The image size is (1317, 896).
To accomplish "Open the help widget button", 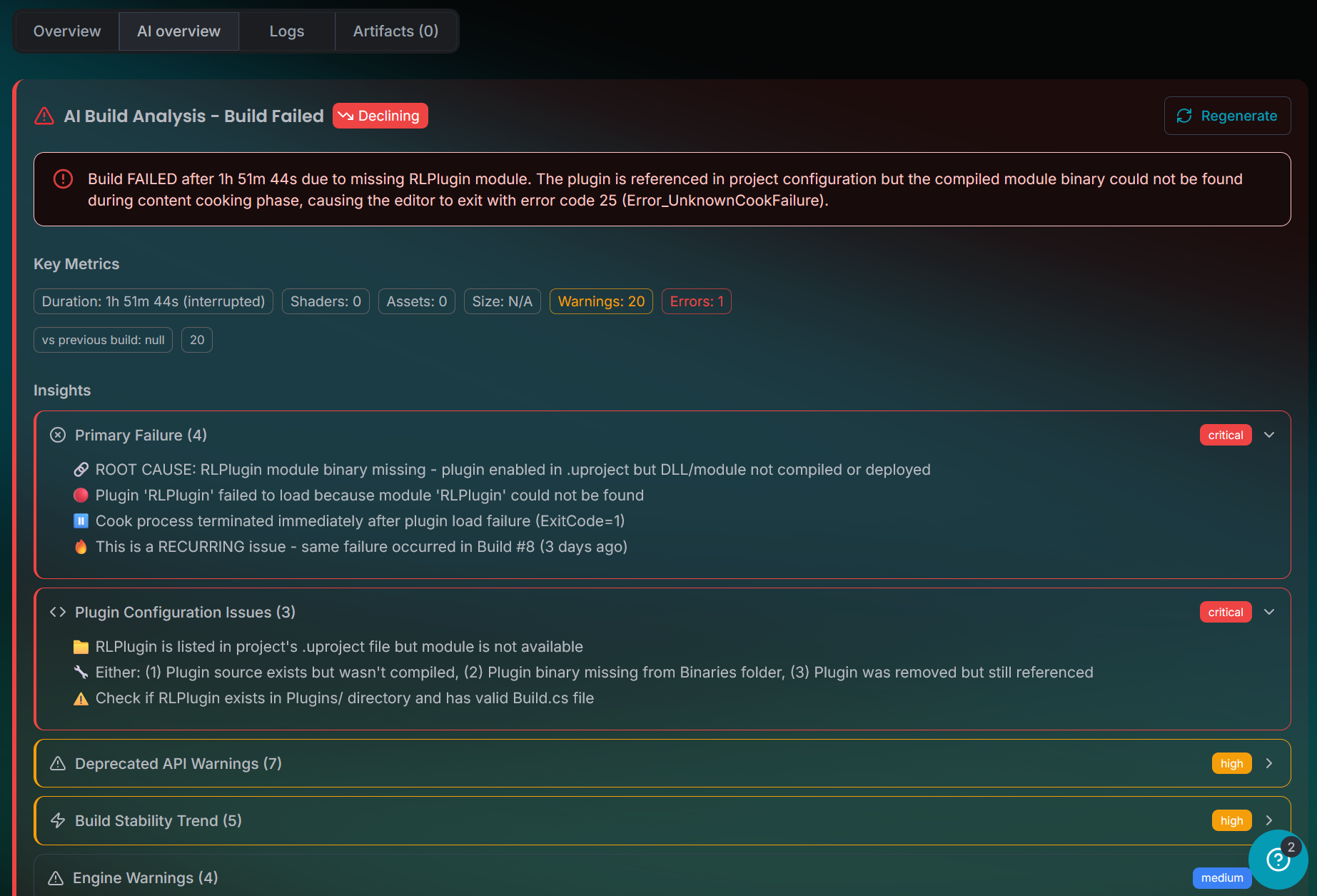I will click(x=1278, y=859).
